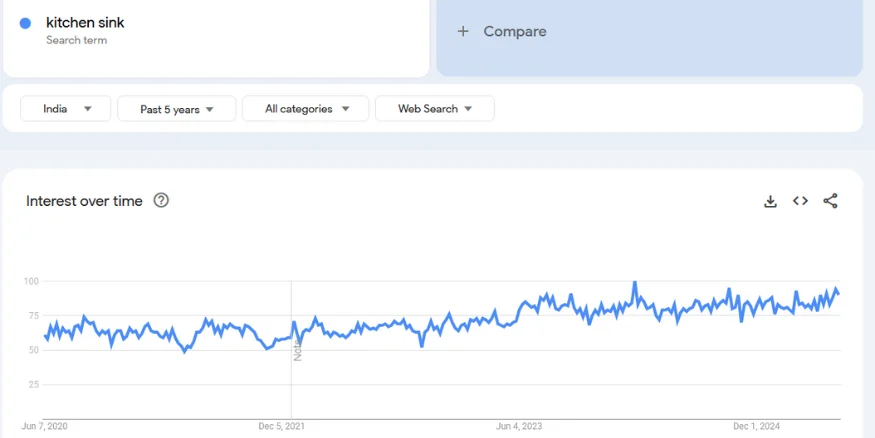Click the Note marker on the chart
This screenshot has width=875, height=438.
tap(297, 349)
